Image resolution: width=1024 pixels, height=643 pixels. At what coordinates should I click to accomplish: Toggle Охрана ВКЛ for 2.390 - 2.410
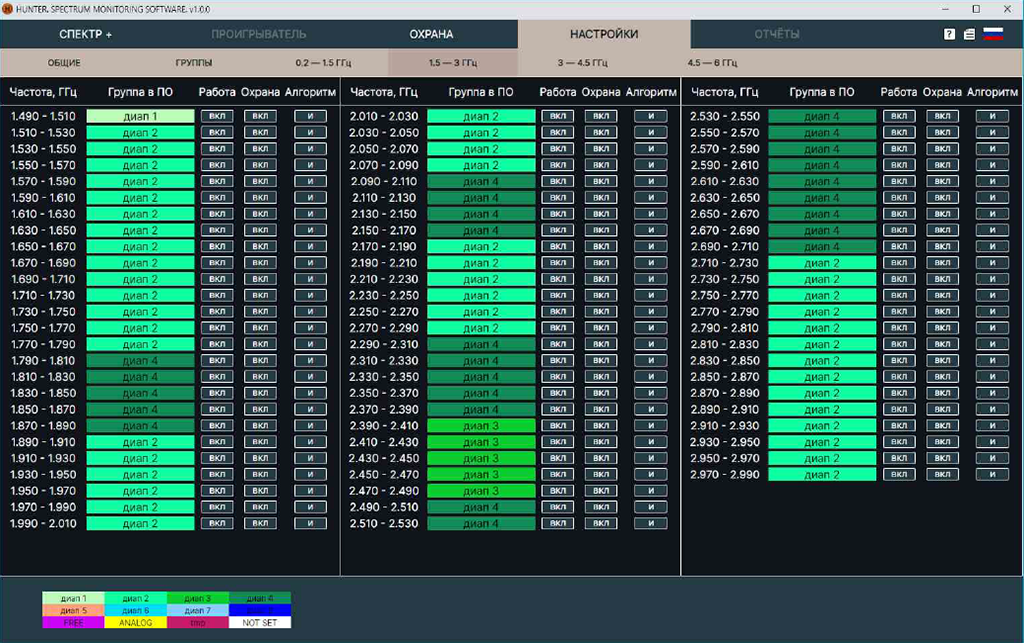601,426
